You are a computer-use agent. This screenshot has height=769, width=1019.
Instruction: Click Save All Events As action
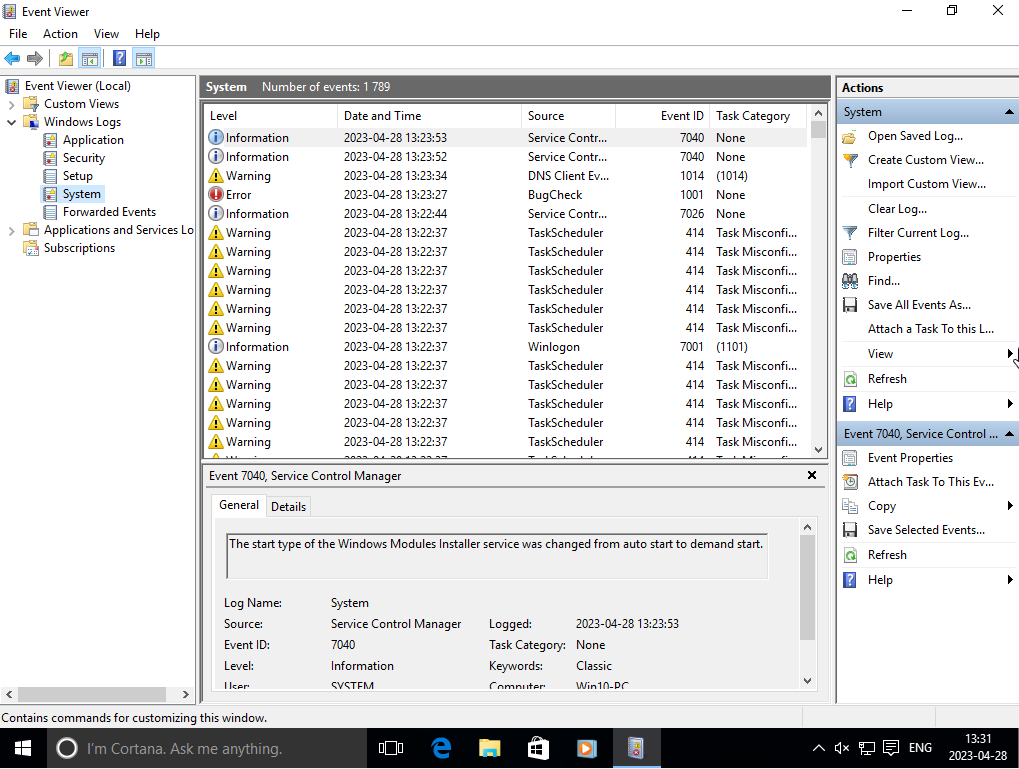(918, 305)
